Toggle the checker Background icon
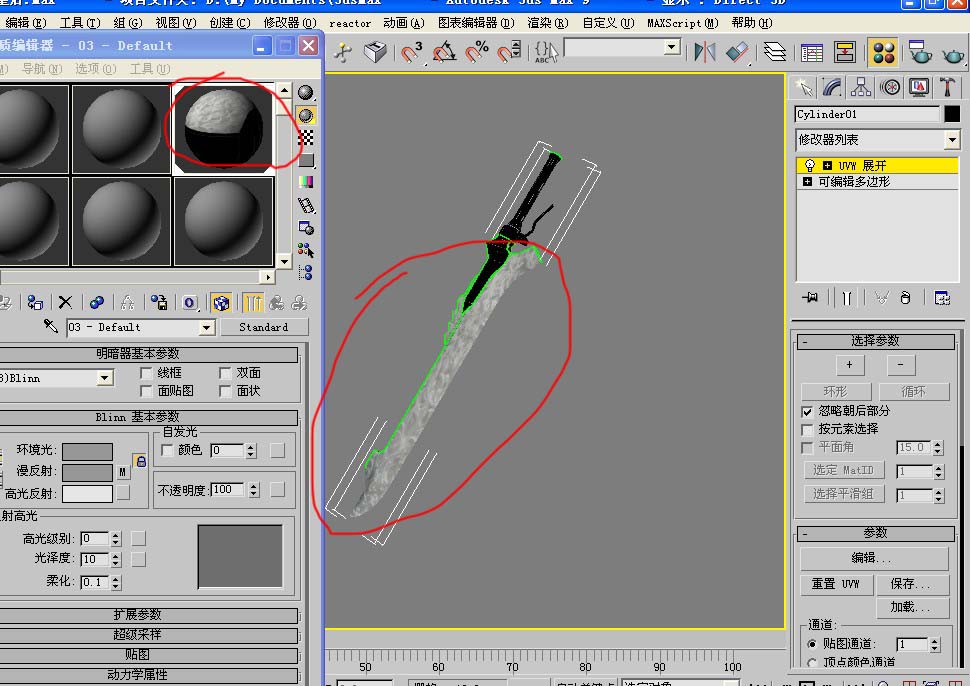Screen dimensions: 970x686 point(306,138)
